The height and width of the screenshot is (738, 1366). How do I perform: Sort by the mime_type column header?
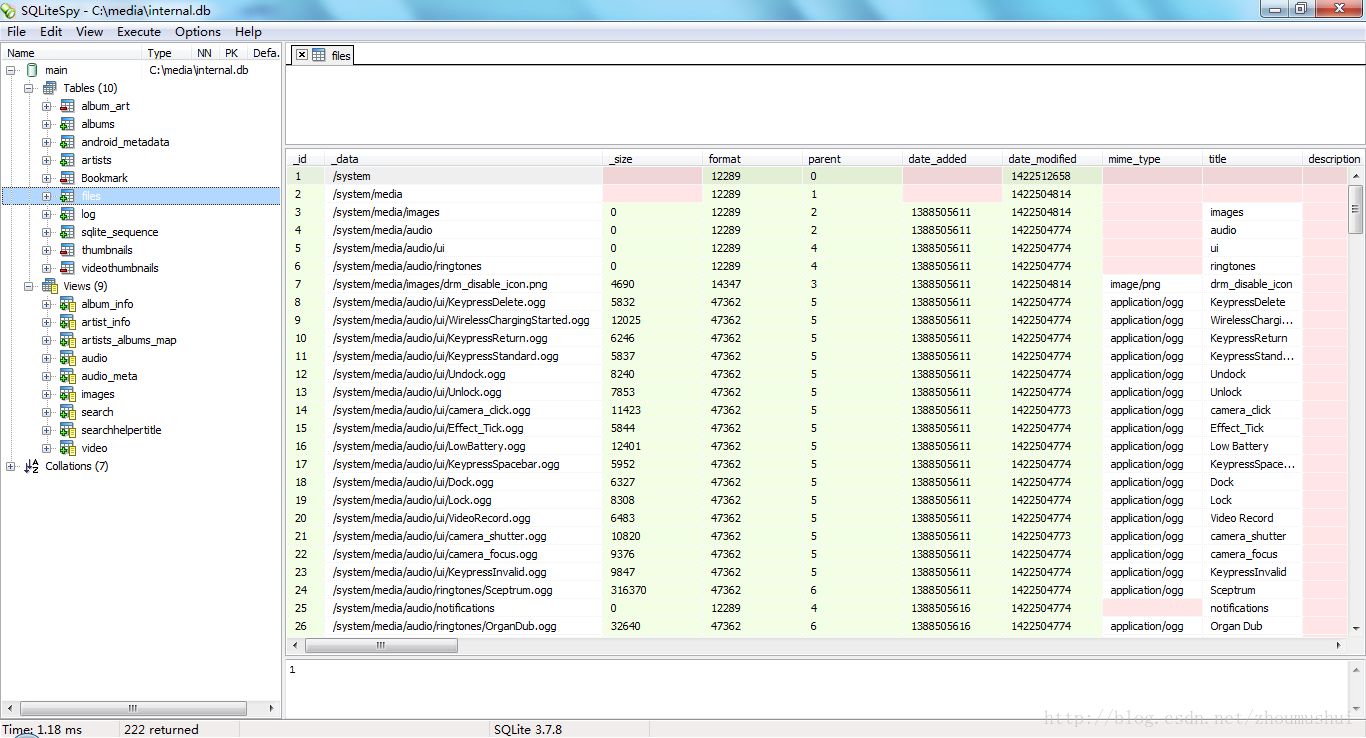click(x=1153, y=159)
